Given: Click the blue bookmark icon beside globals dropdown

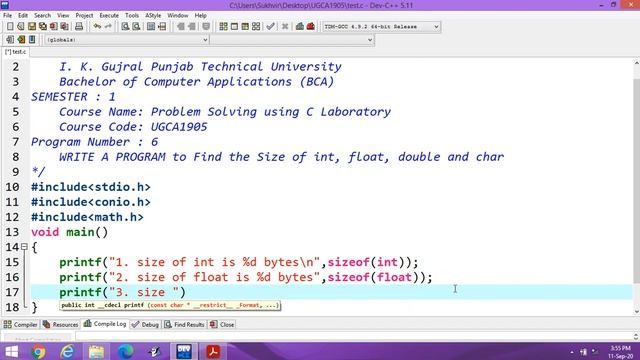Looking at the screenshot, I should 32,40.
